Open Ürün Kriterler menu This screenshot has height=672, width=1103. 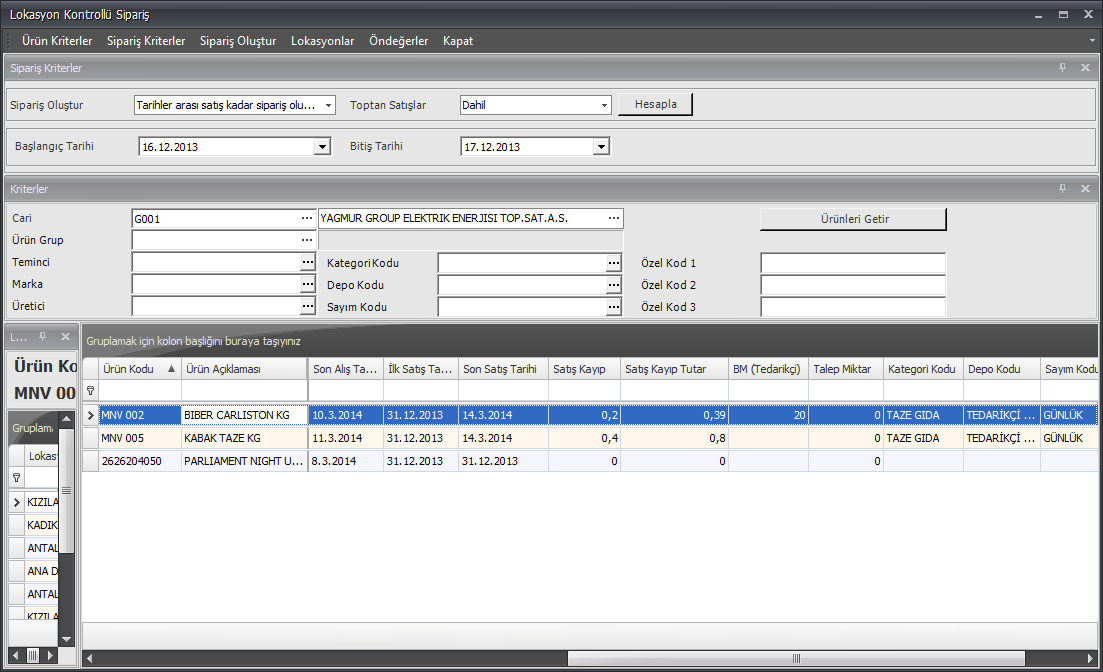click(x=57, y=41)
